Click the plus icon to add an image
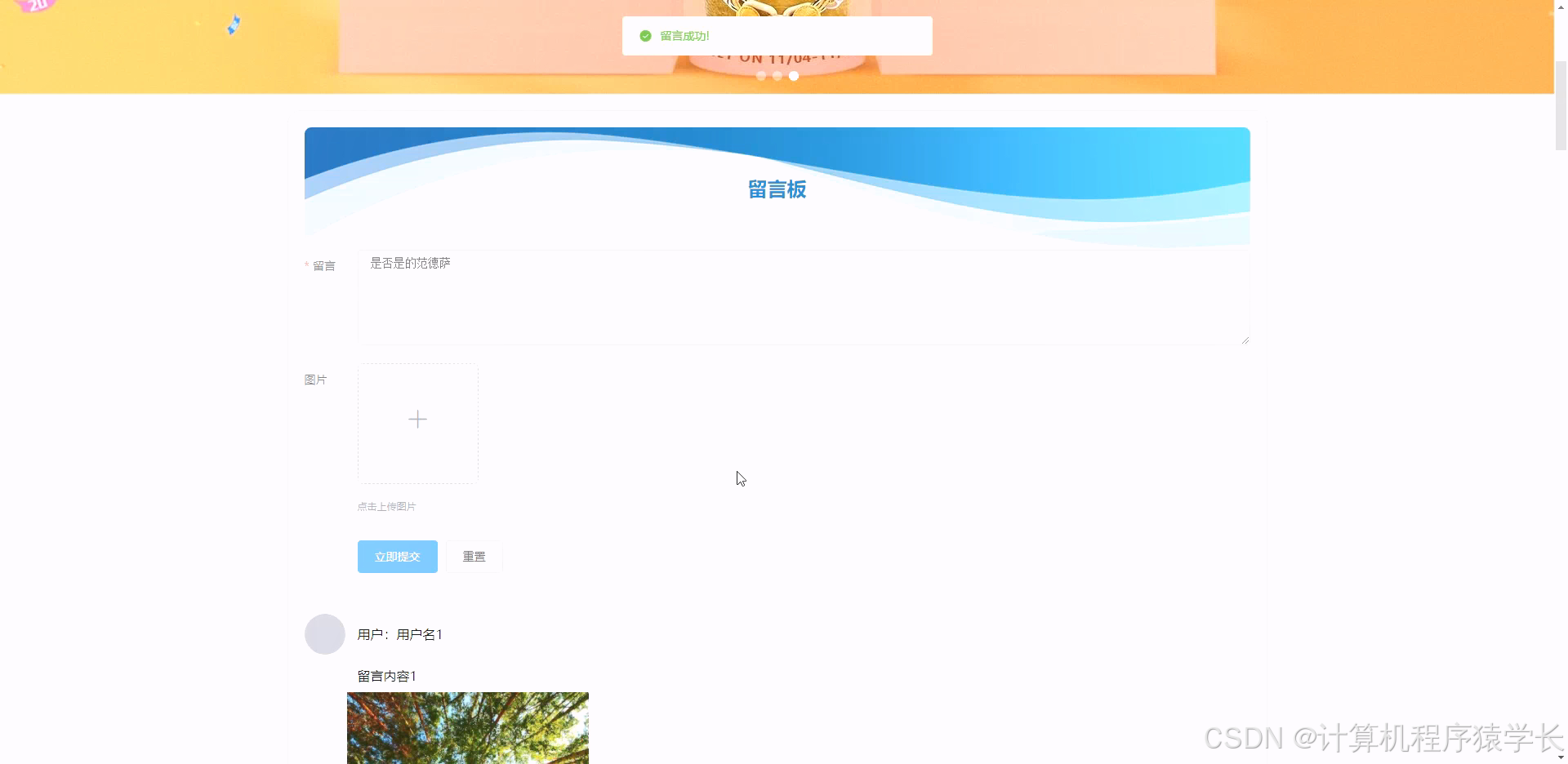 click(x=417, y=419)
